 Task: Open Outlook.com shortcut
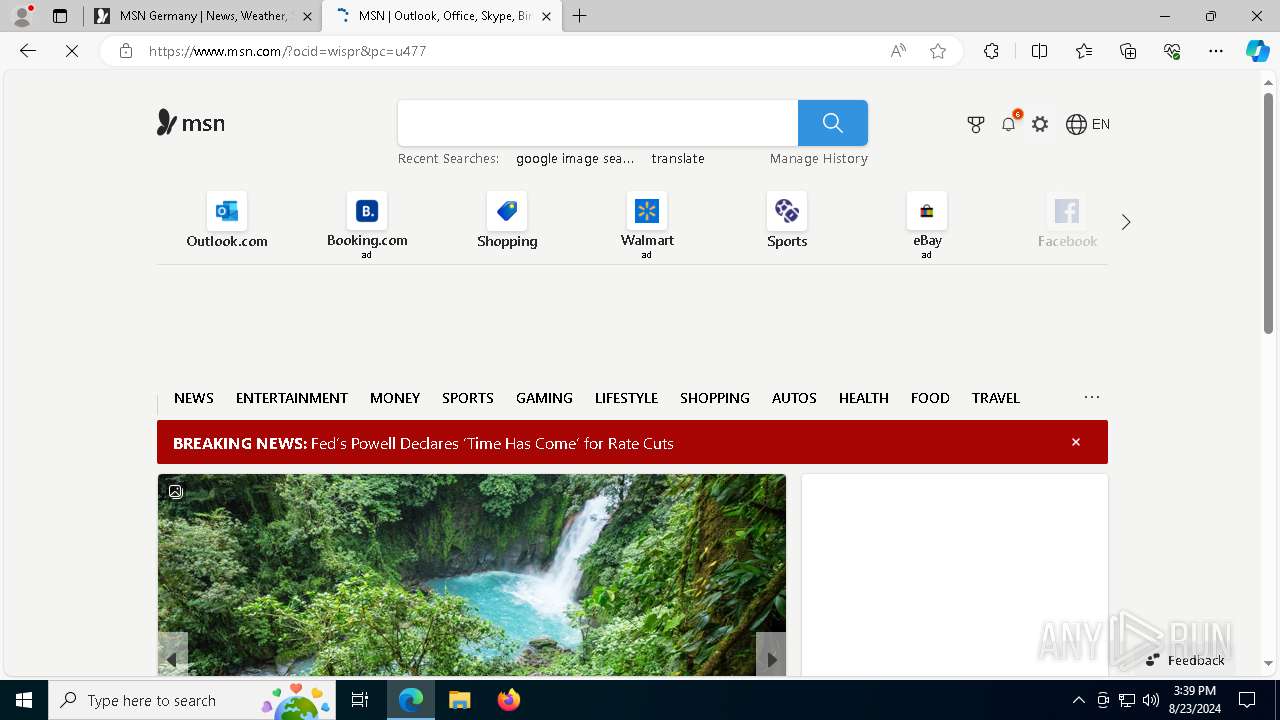coord(227,220)
